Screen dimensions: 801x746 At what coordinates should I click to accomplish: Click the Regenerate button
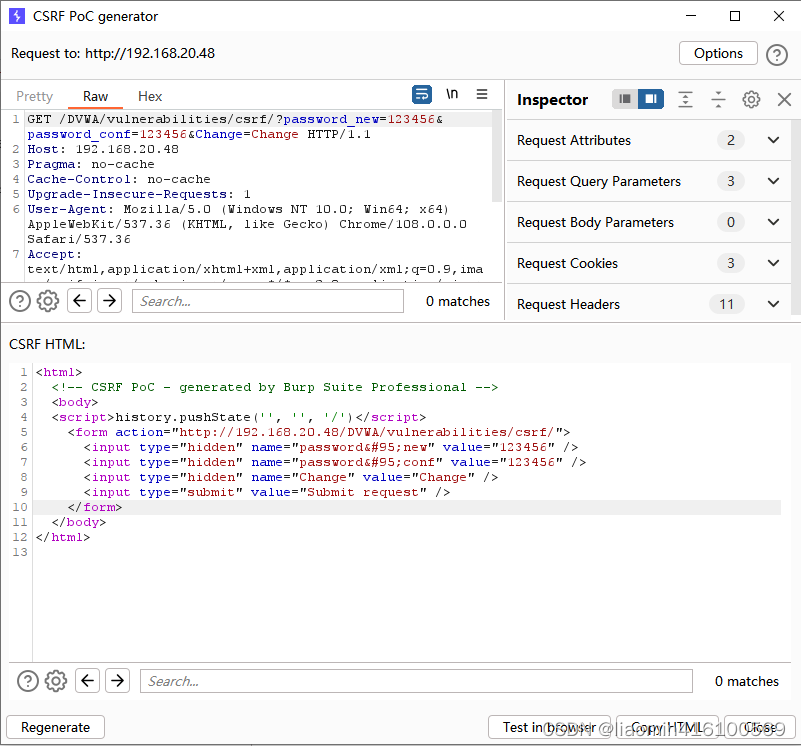pos(55,727)
